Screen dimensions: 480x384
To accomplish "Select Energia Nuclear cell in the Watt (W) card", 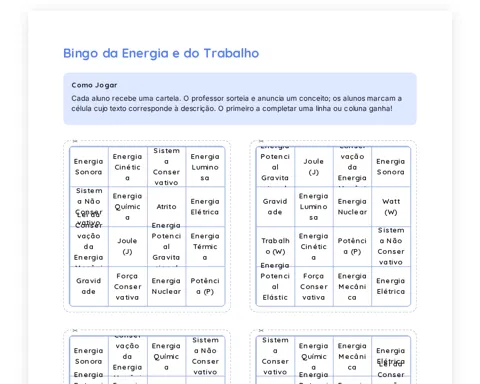I will click(352, 207).
